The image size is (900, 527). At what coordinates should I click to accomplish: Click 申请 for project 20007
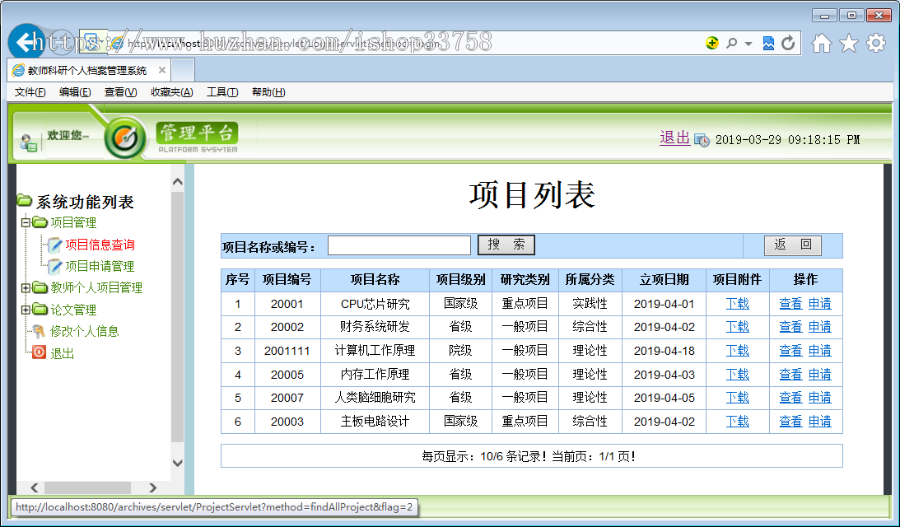click(820, 398)
